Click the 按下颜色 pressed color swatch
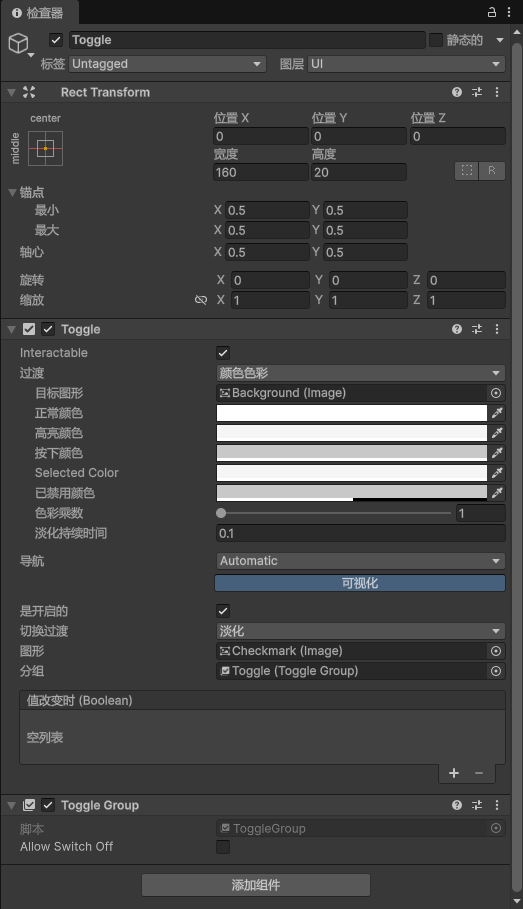 (351, 453)
